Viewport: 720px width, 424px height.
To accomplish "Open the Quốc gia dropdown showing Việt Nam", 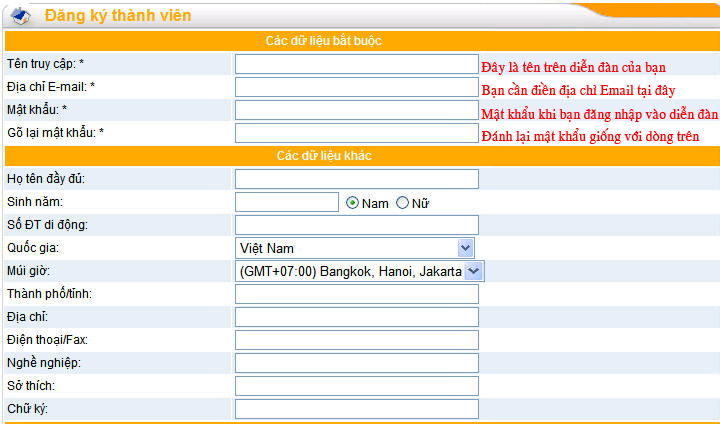I will [355, 248].
